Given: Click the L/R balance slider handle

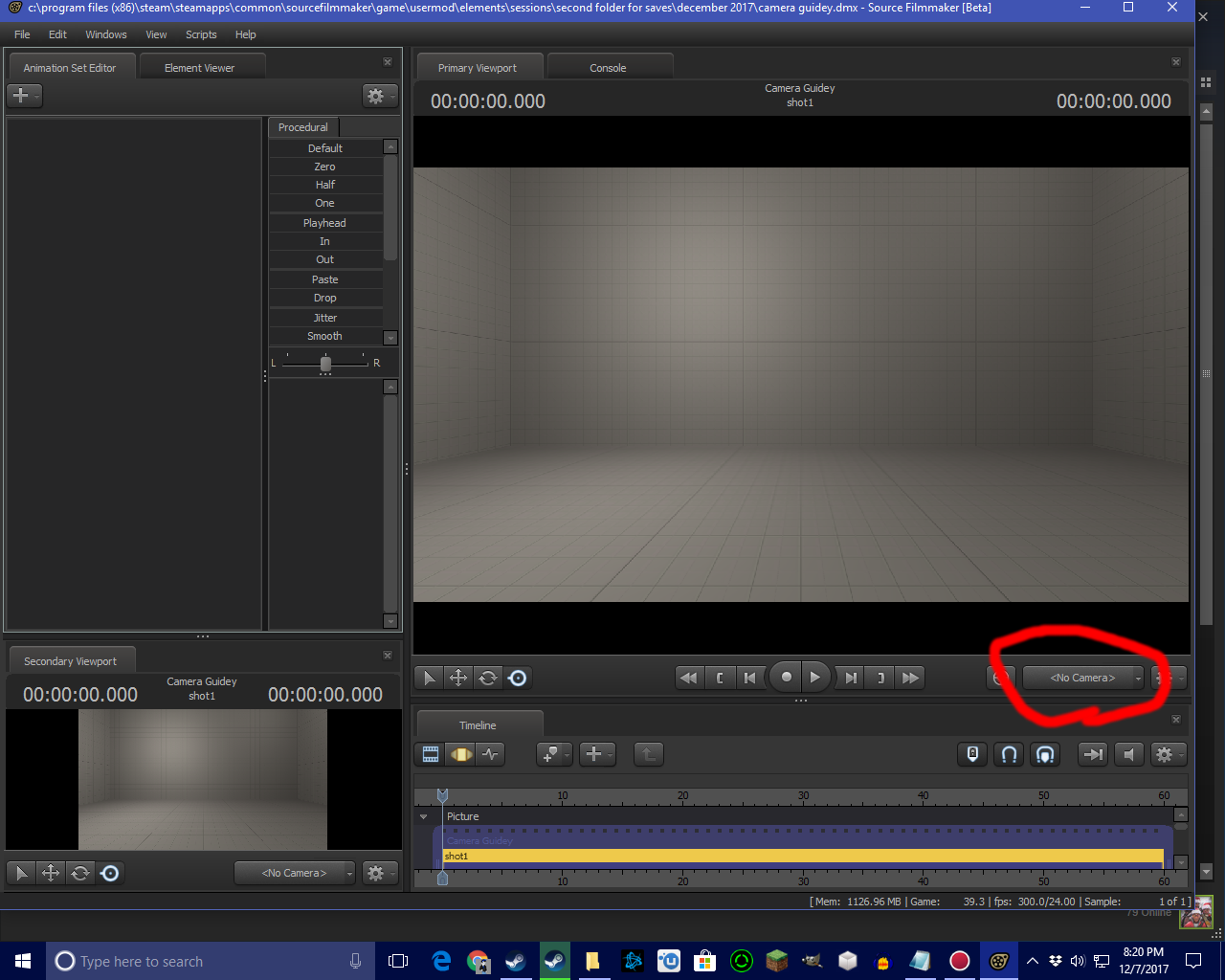Looking at the screenshot, I should pyautogui.click(x=325, y=364).
